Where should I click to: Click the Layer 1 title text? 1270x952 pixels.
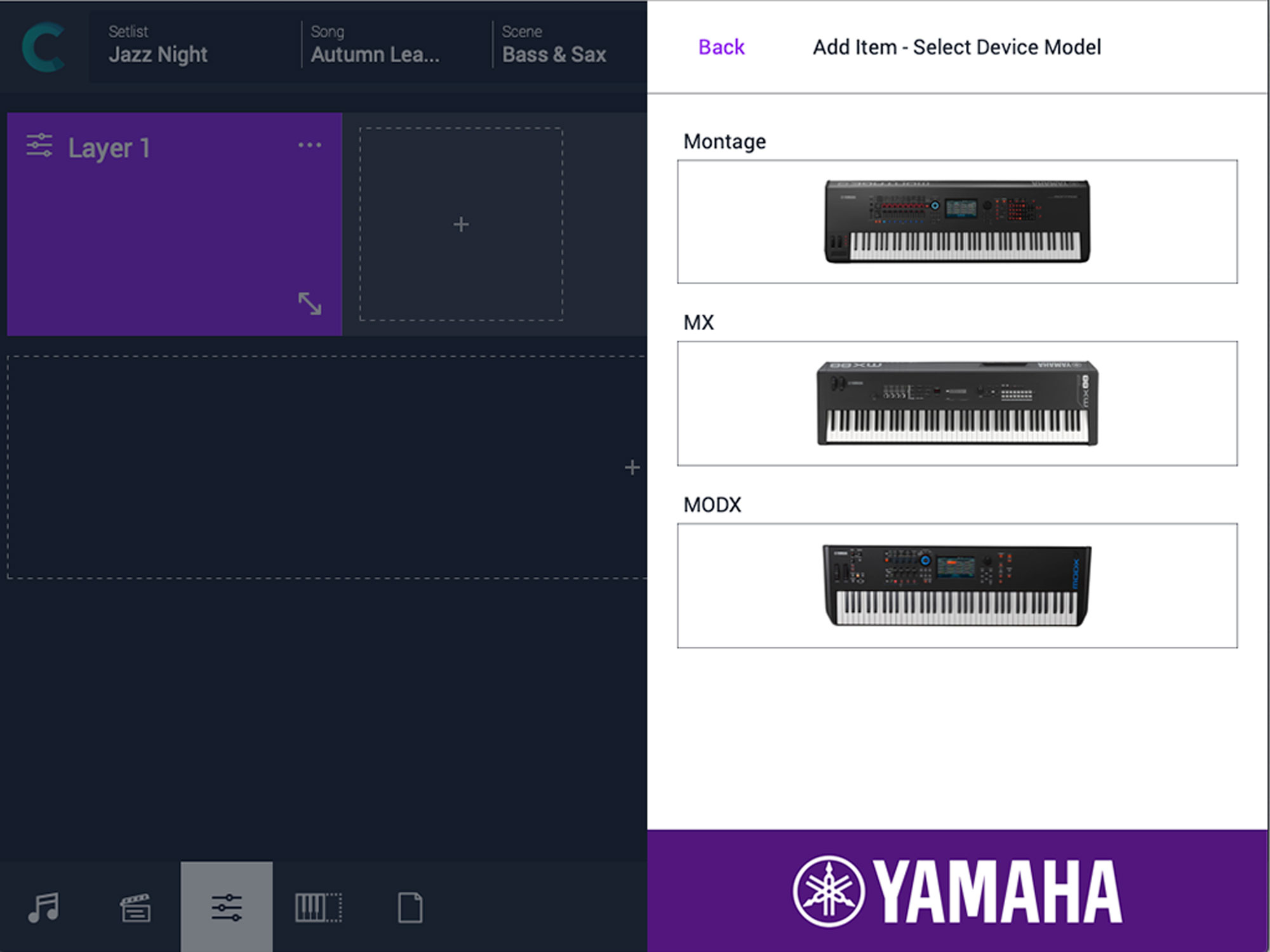109,148
